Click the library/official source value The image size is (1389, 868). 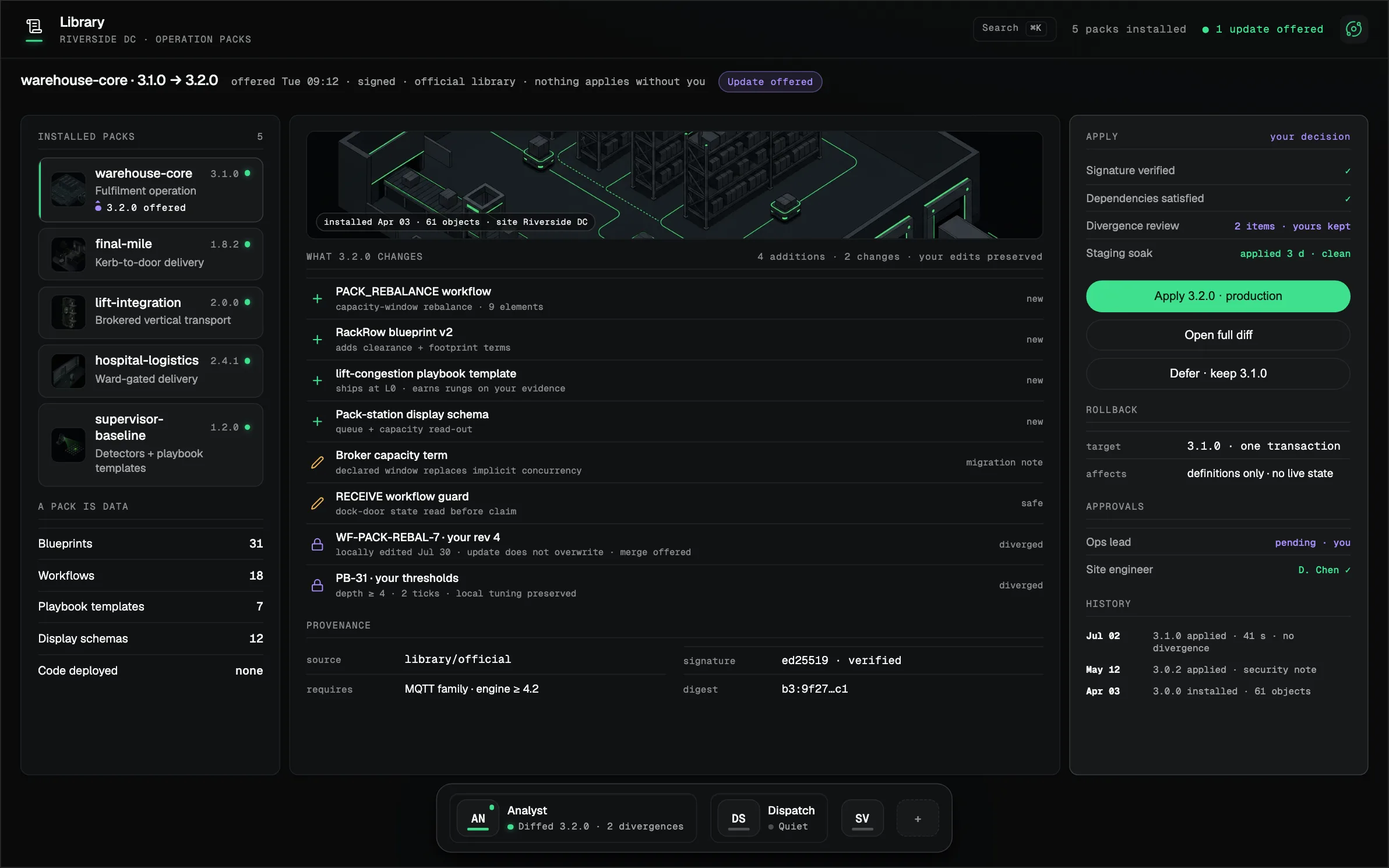(457, 659)
